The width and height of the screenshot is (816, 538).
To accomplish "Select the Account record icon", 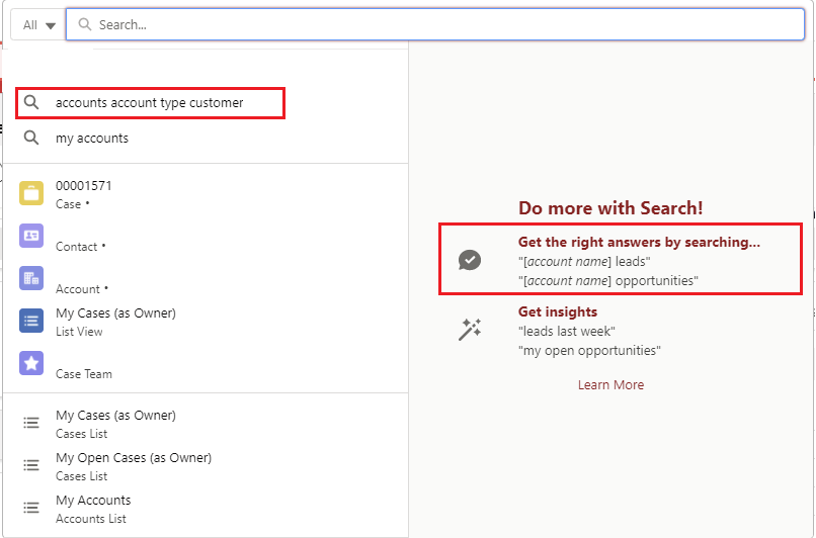I will (31, 278).
